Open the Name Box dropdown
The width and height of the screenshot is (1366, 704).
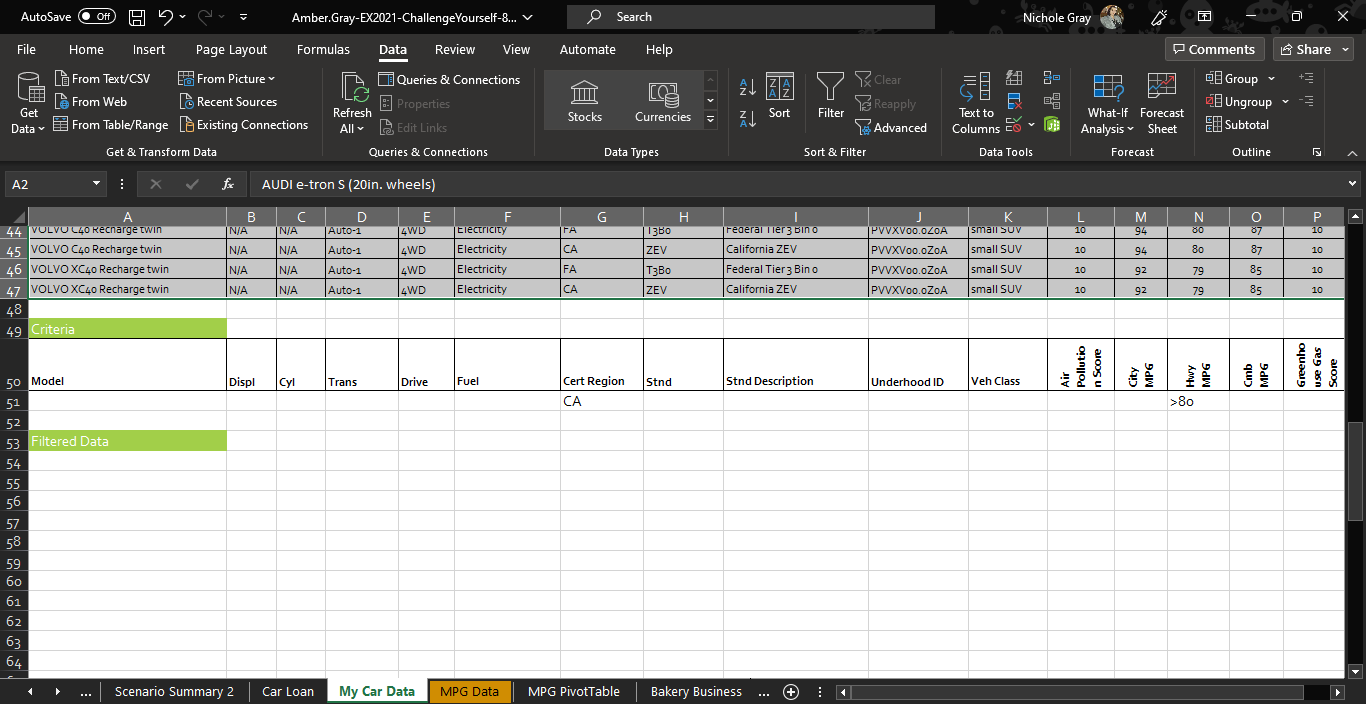pos(97,183)
